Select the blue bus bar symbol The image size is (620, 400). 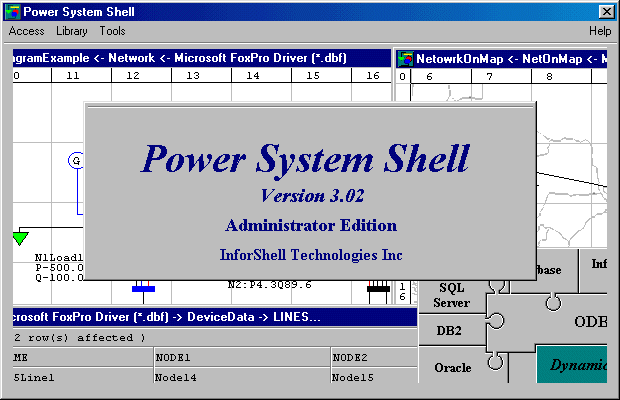tap(143, 289)
